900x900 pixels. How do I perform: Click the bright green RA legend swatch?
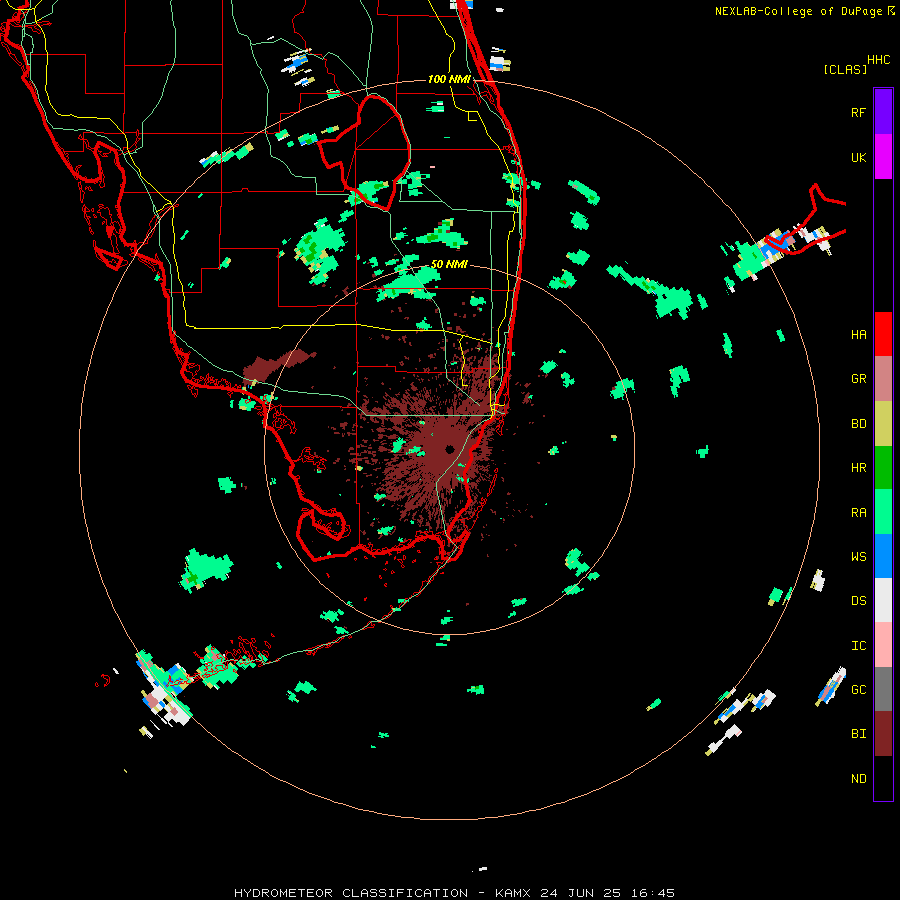pos(883,512)
